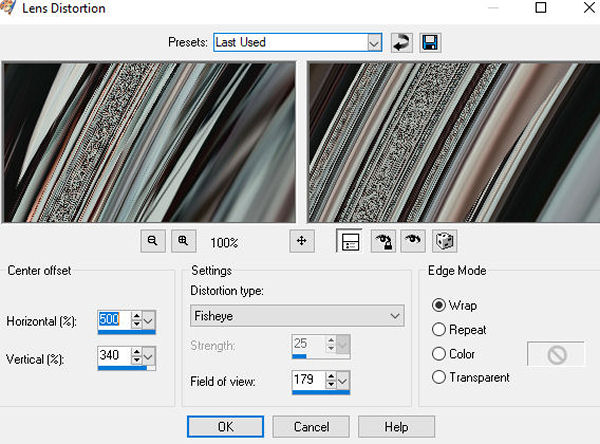
Task: Expand the Distortion type Fisheye dropdown
Action: click(297, 316)
